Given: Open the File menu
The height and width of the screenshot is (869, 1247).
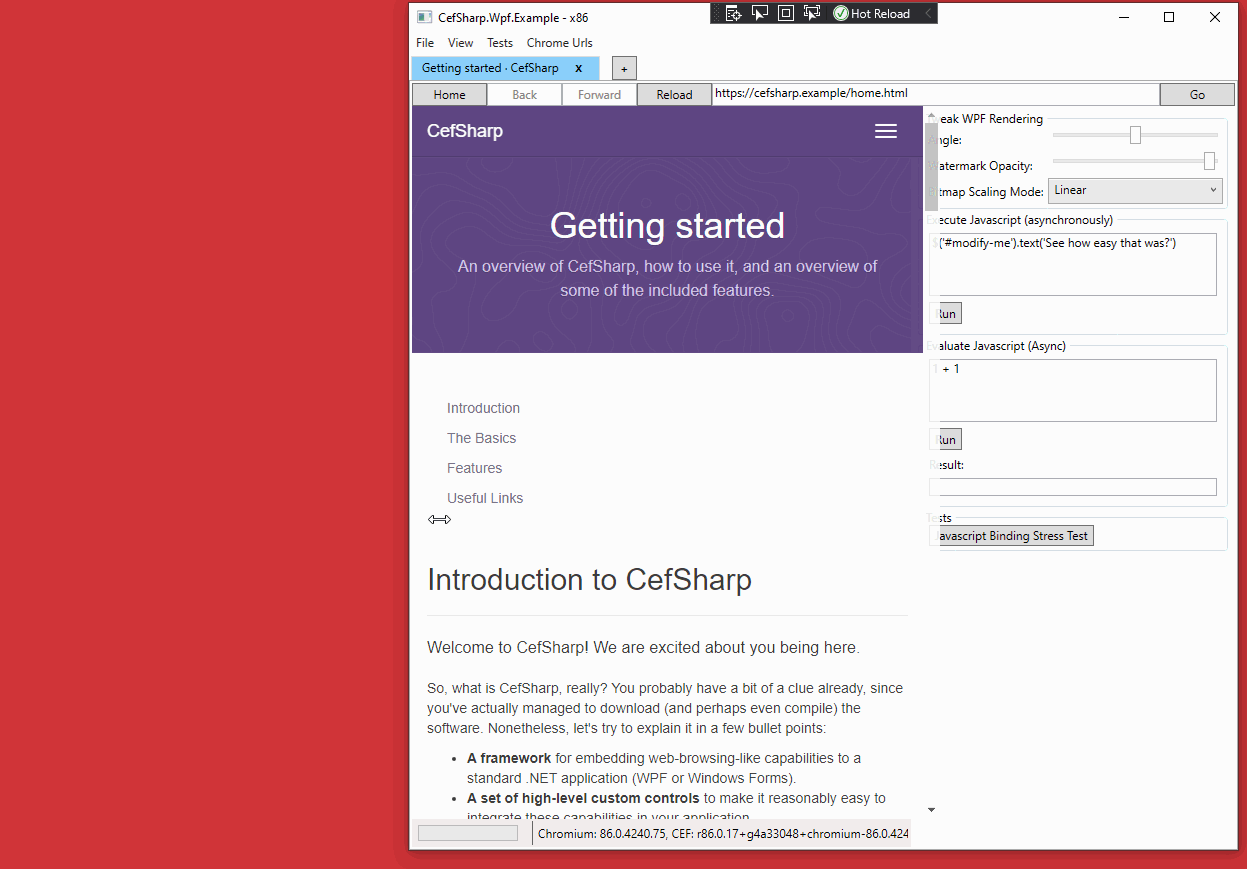Looking at the screenshot, I should tap(424, 43).
